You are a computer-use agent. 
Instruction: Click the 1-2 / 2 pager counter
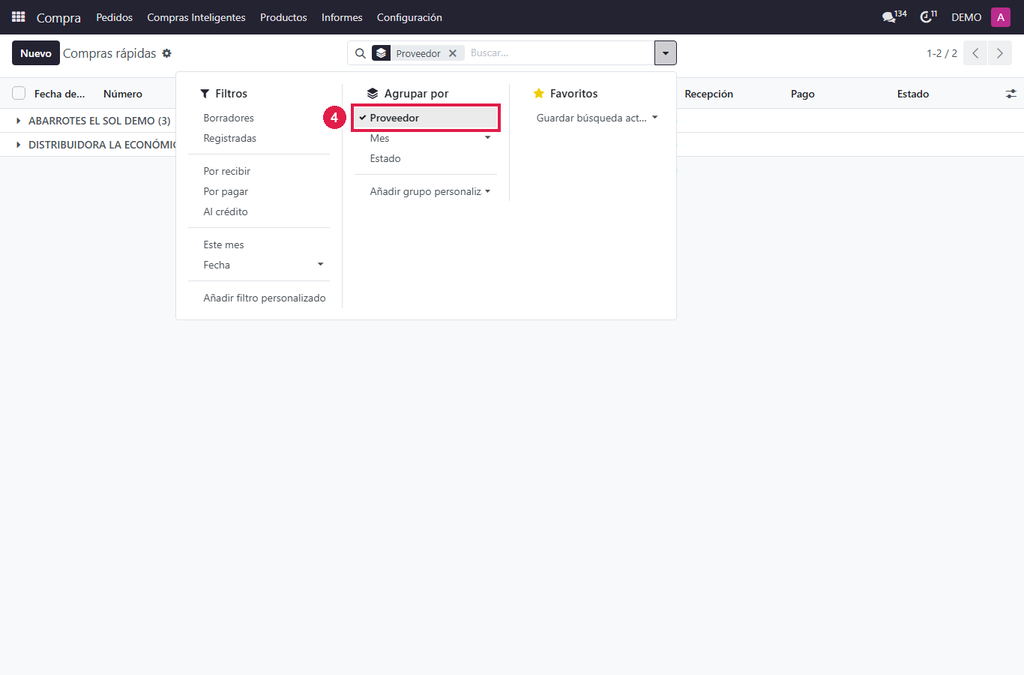point(942,54)
